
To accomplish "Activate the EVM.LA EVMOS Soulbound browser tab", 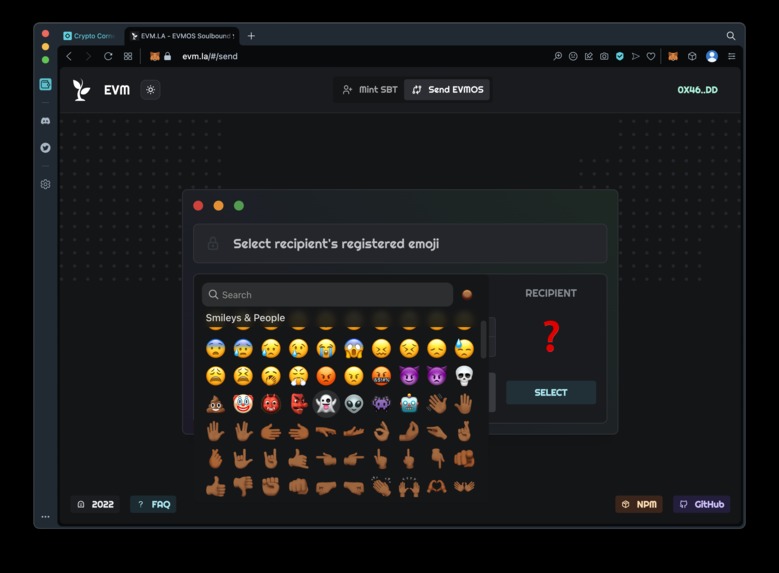I will pyautogui.click(x=183, y=36).
